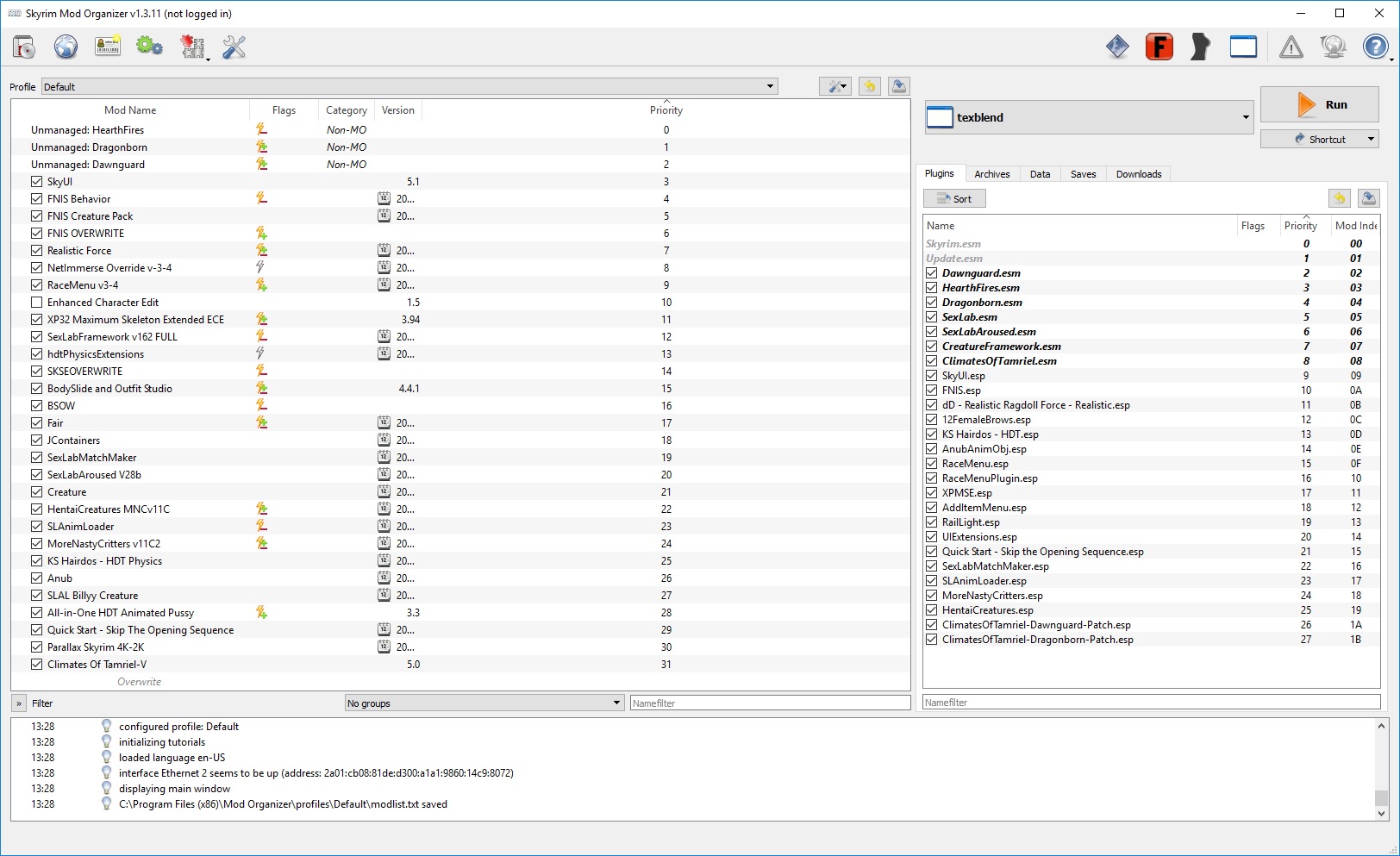Open the Tools puzzle-piece toolbar icon
The height and width of the screenshot is (856, 1400).
(192, 47)
